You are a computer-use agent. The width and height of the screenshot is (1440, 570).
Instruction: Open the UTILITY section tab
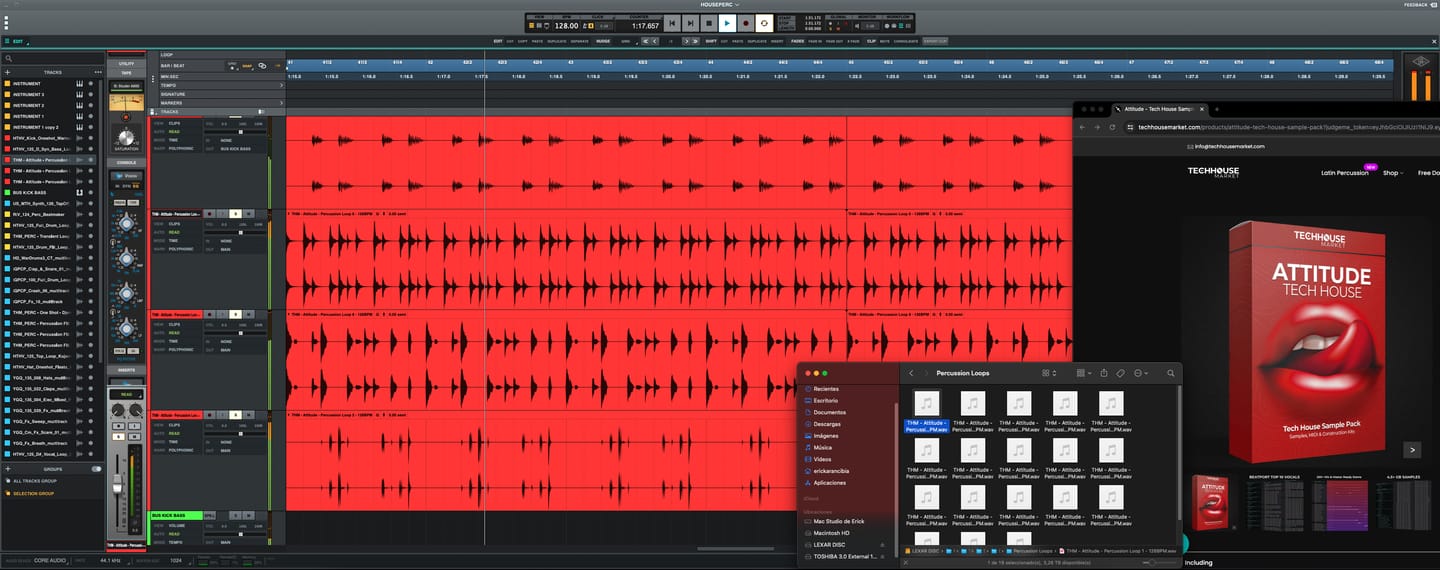click(x=126, y=63)
